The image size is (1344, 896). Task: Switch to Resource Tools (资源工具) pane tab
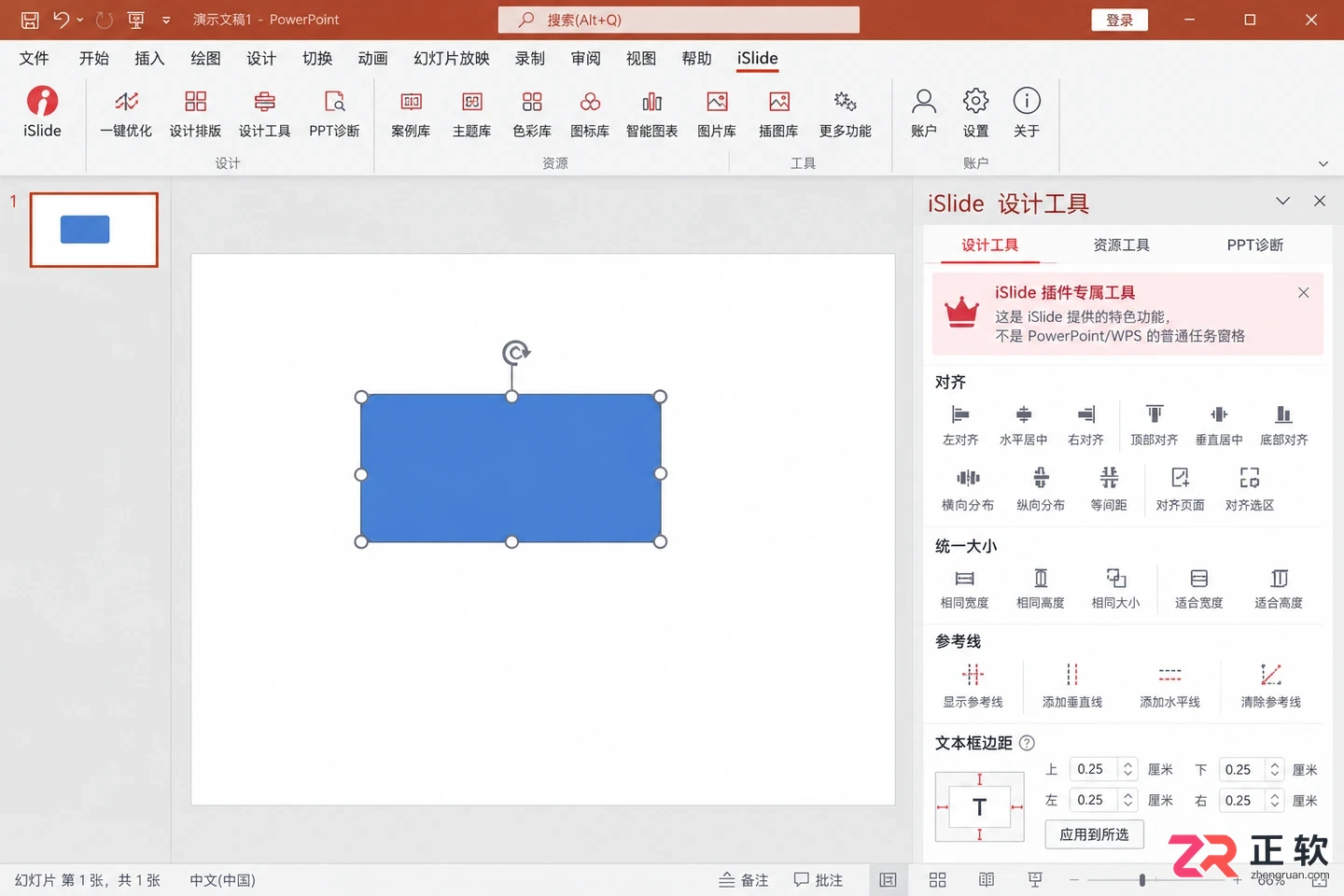(1122, 245)
